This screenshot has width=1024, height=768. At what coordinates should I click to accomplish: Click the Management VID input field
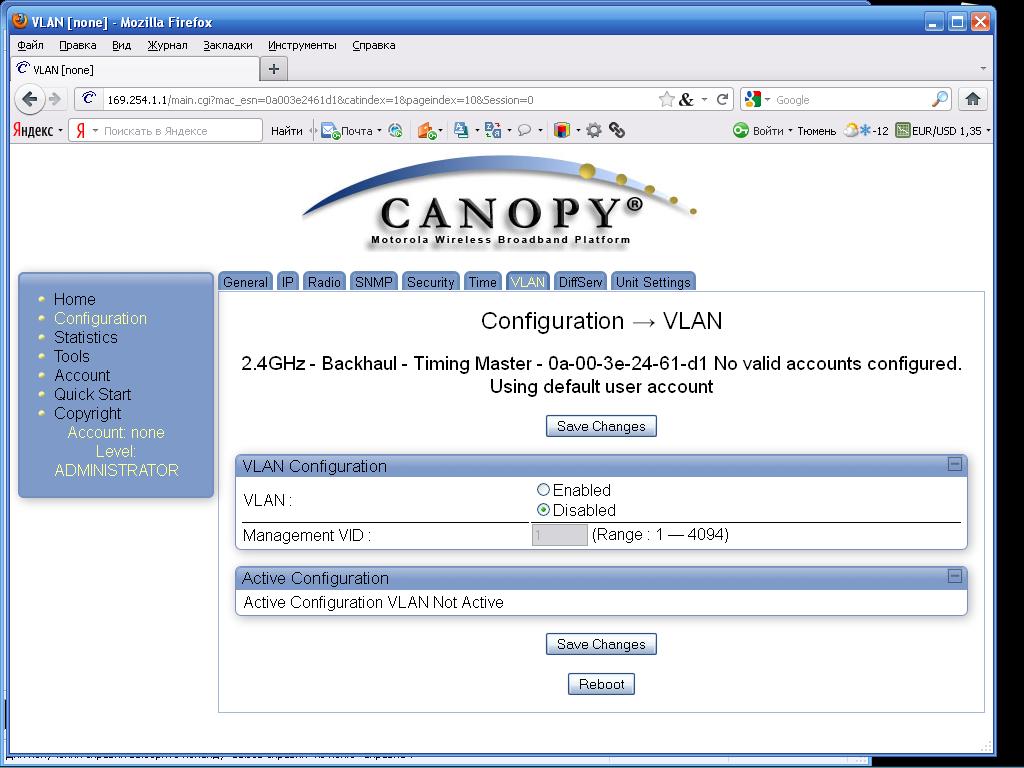[x=560, y=535]
